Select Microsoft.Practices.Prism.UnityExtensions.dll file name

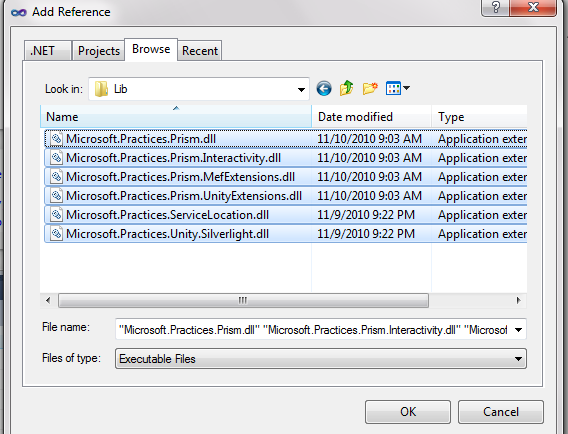point(184,196)
